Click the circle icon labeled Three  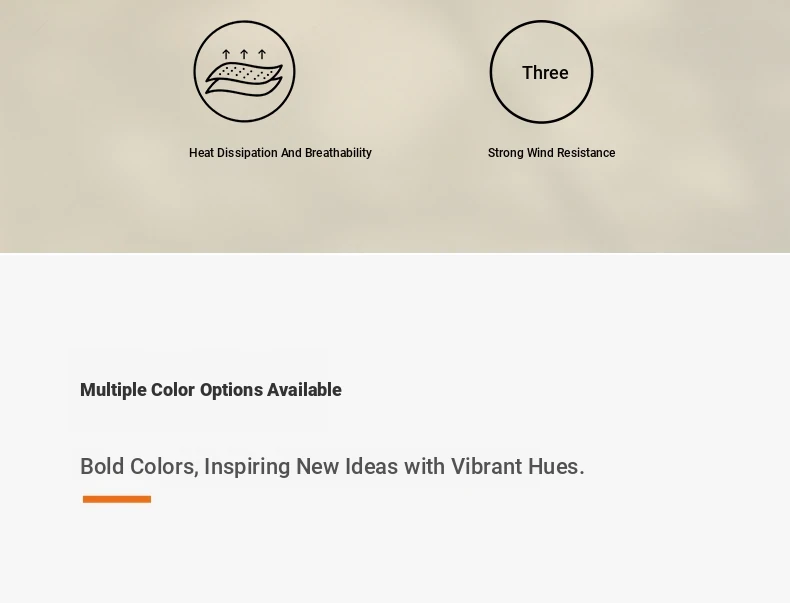542,72
